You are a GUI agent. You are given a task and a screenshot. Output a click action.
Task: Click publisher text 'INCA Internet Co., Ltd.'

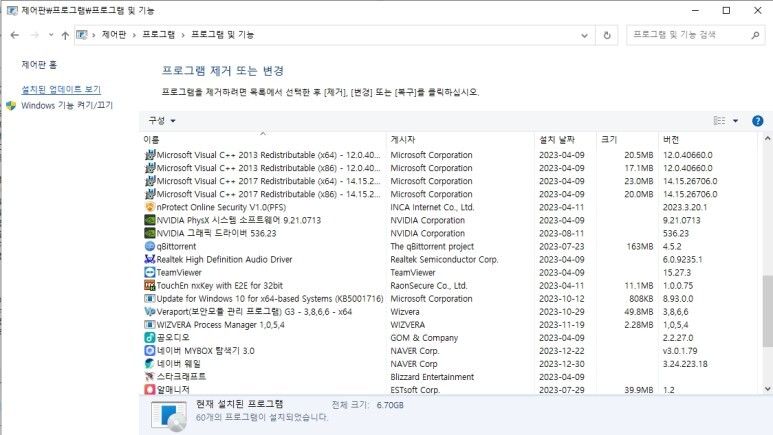pyautogui.click(x=432, y=207)
